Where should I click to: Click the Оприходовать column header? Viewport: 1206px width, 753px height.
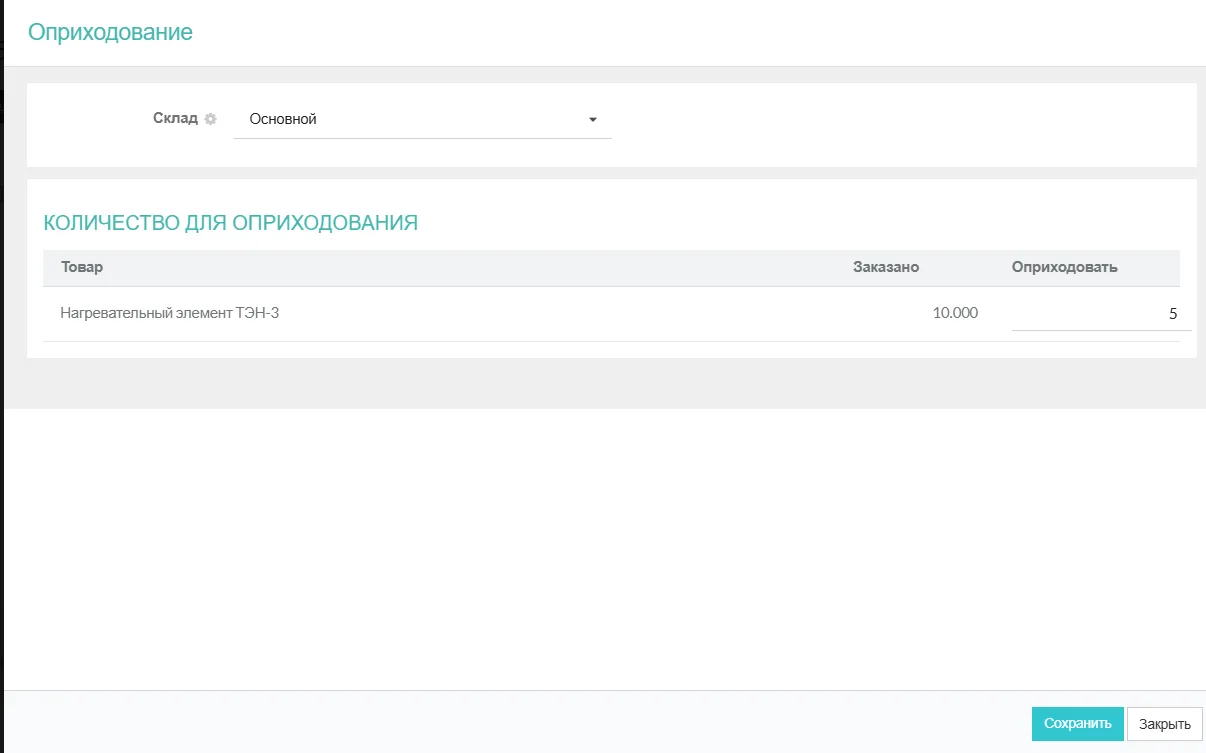[x=1064, y=267]
